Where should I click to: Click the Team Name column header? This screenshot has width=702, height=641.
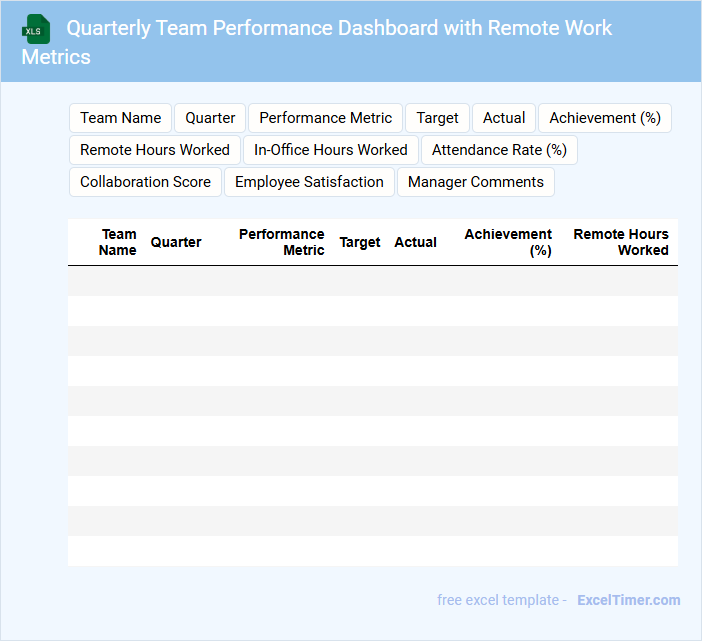(x=118, y=242)
